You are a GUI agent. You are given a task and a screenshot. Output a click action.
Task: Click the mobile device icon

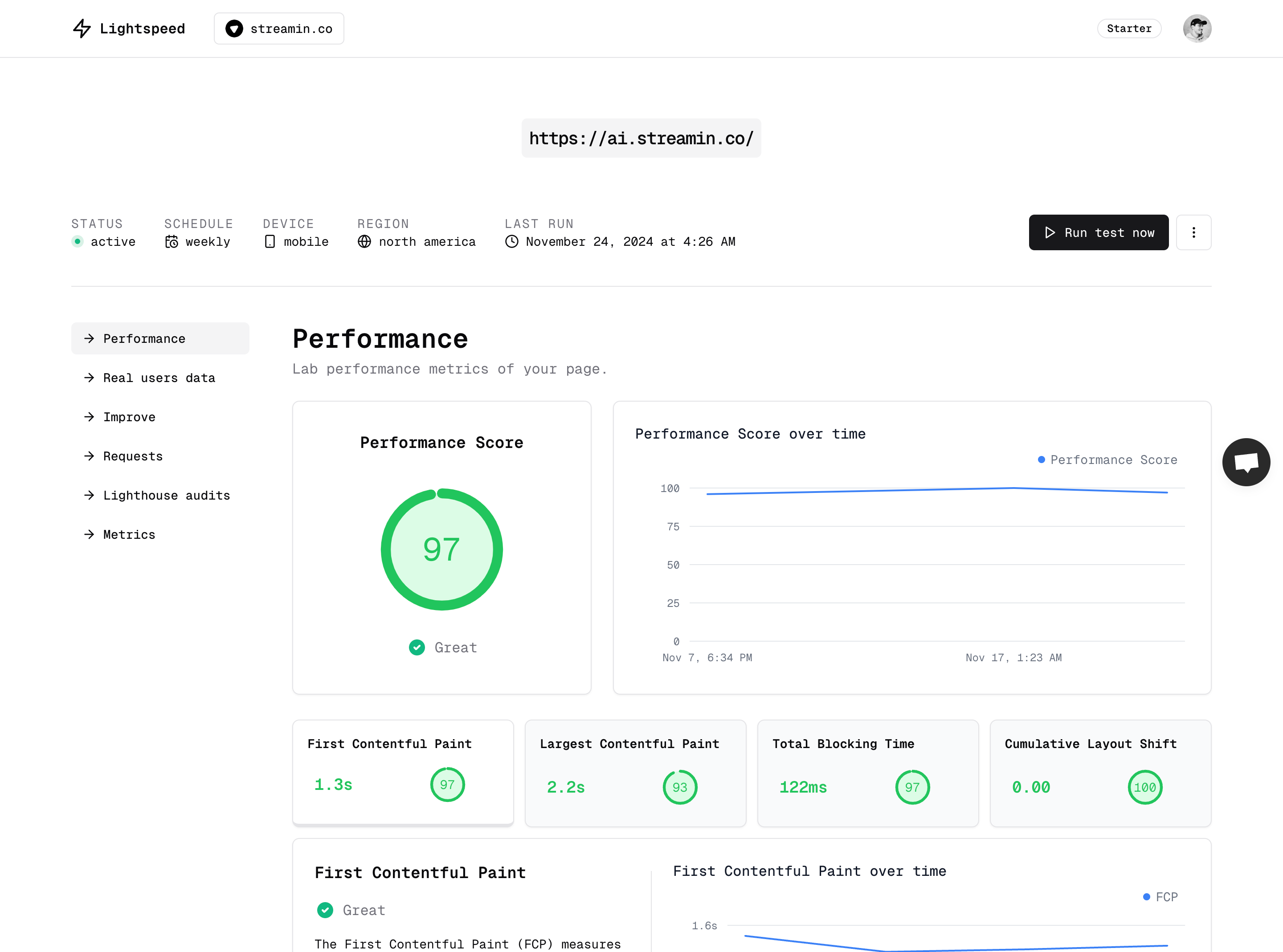tap(270, 241)
